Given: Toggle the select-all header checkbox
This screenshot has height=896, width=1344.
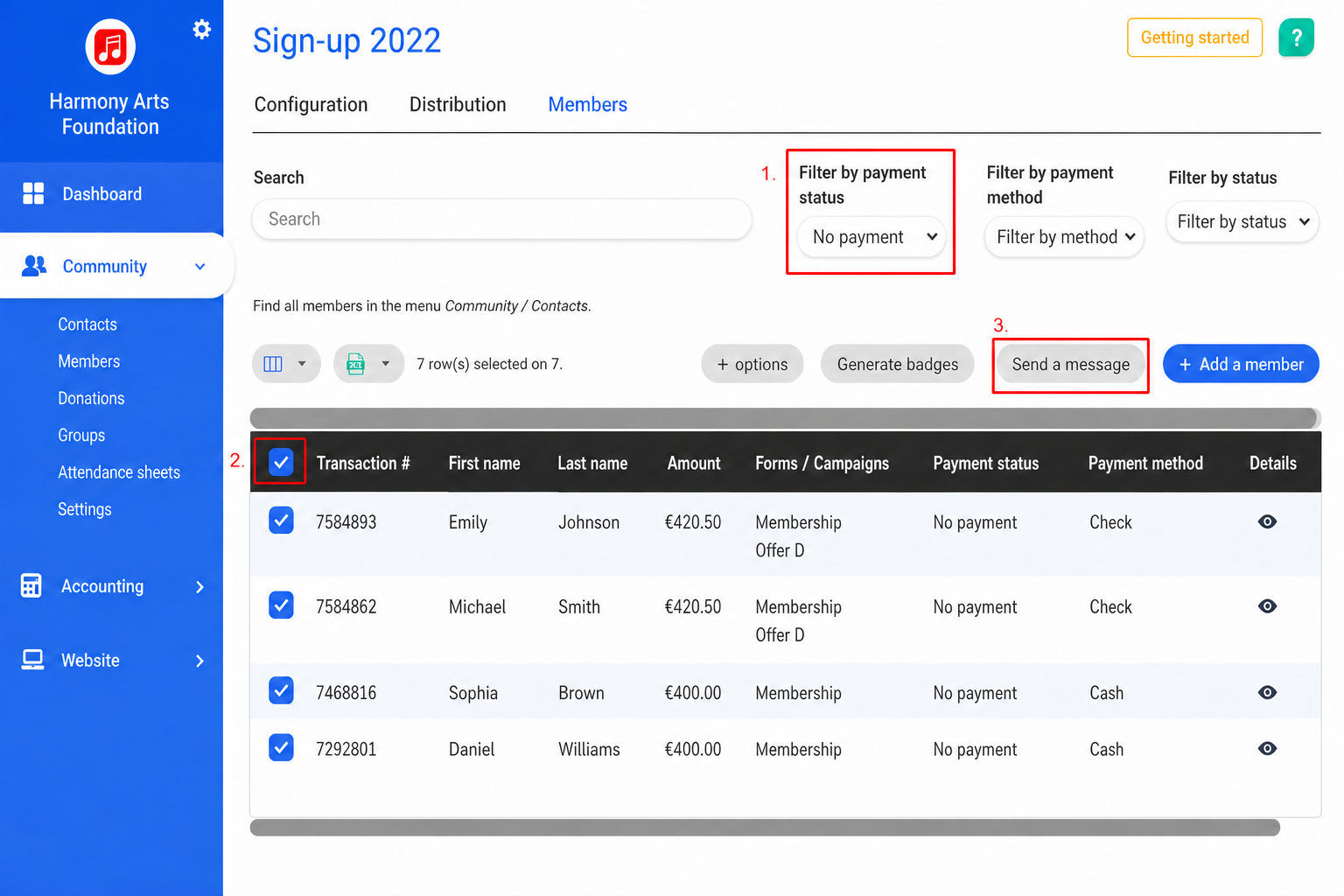Looking at the screenshot, I should [281, 462].
